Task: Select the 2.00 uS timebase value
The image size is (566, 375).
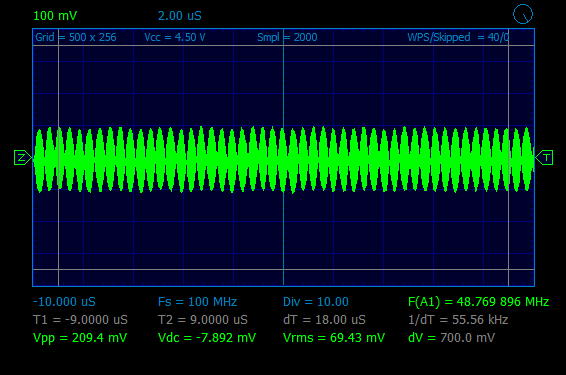Action: 179,16
